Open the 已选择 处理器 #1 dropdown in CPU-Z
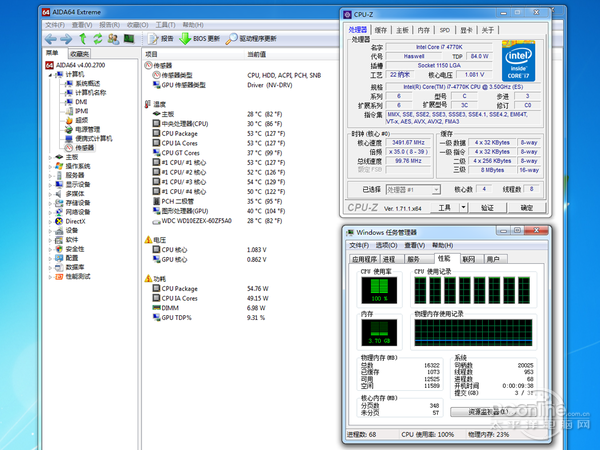Viewport: 600px width, 450px height. pyautogui.click(x=411, y=188)
